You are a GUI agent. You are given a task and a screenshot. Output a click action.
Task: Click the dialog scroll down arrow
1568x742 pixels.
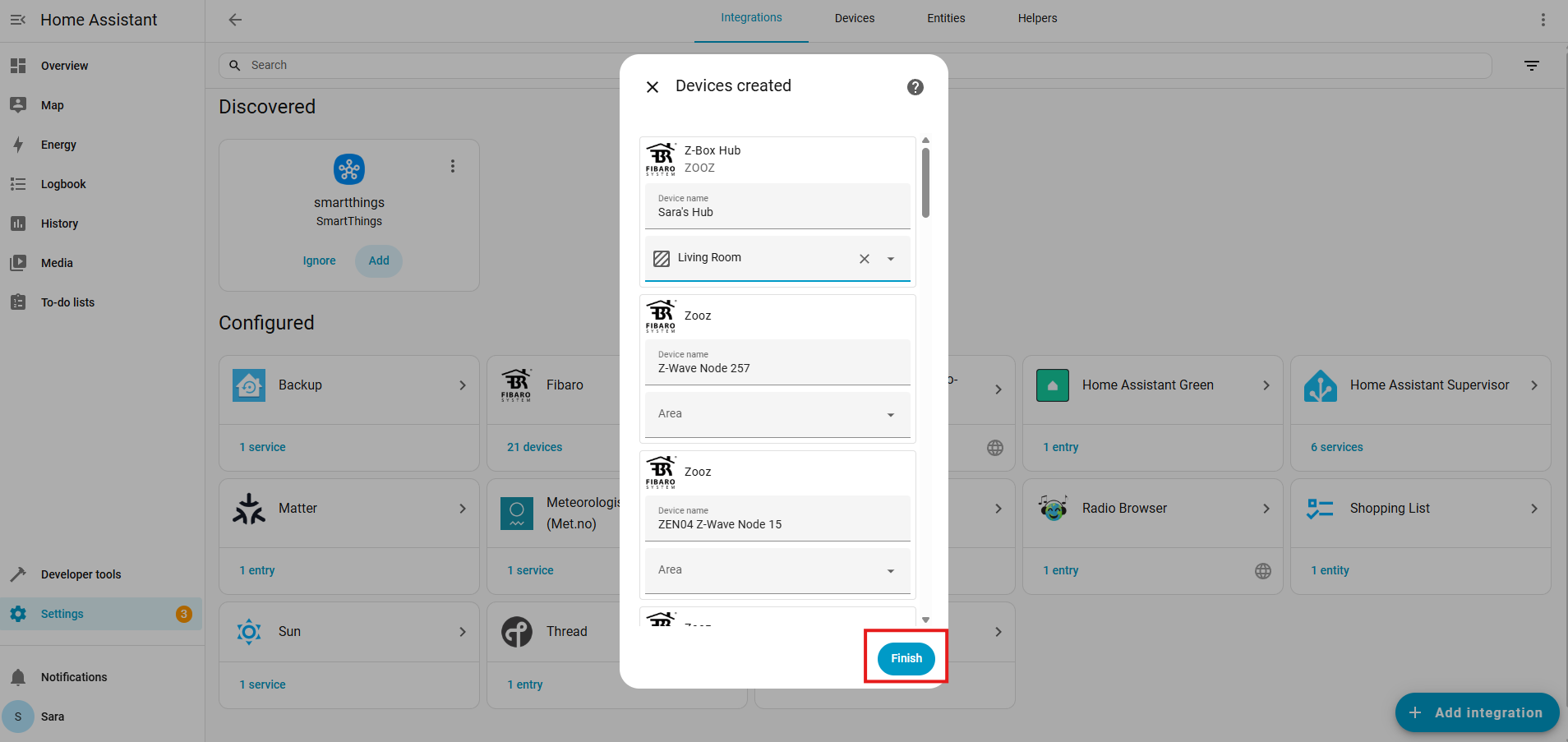pyautogui.click(x=926, y=620)
